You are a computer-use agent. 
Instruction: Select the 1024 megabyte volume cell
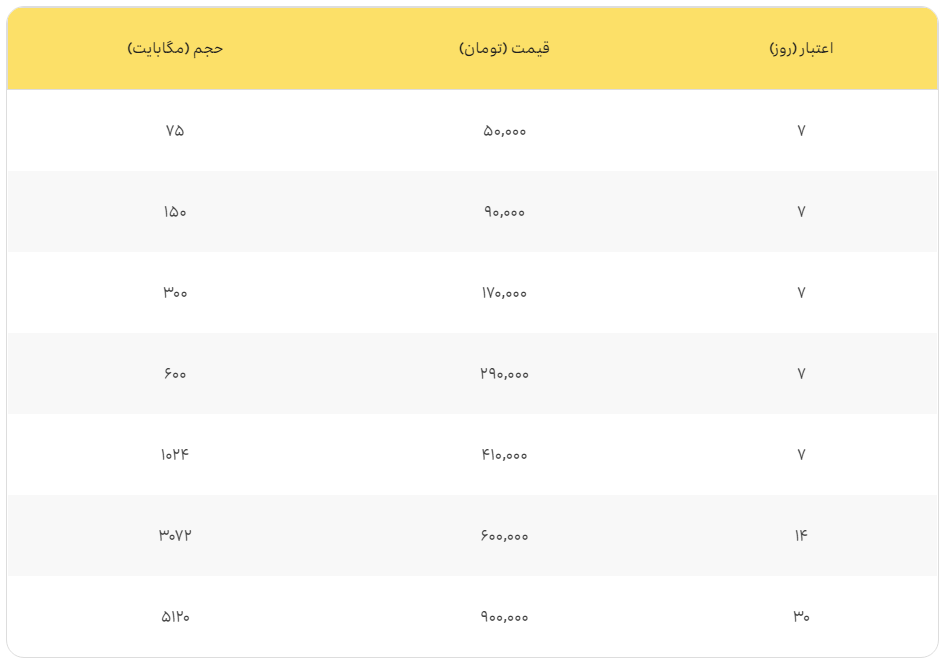point(175,454)
